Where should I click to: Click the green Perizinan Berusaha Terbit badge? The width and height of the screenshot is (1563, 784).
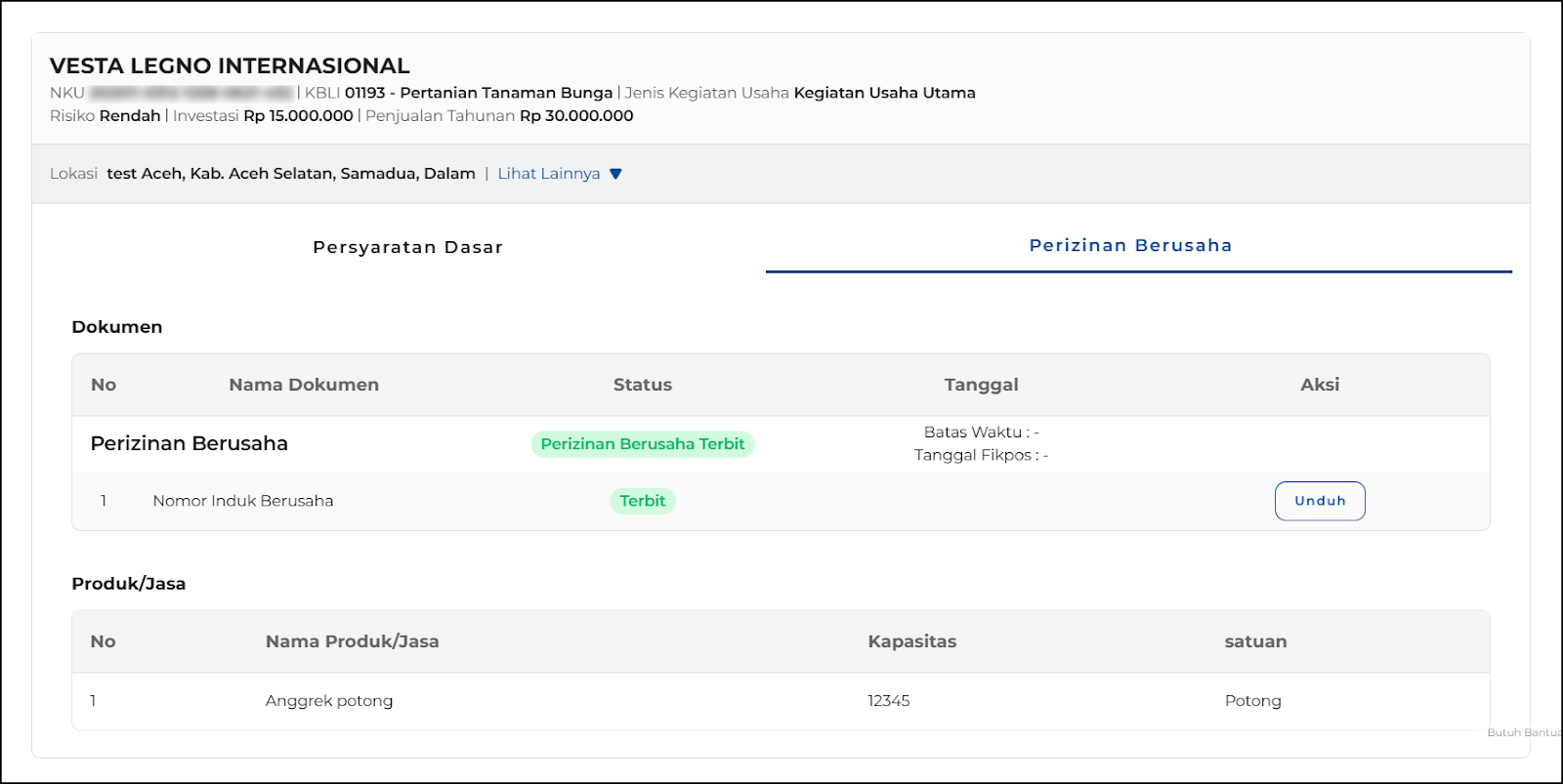click(642, 444)
